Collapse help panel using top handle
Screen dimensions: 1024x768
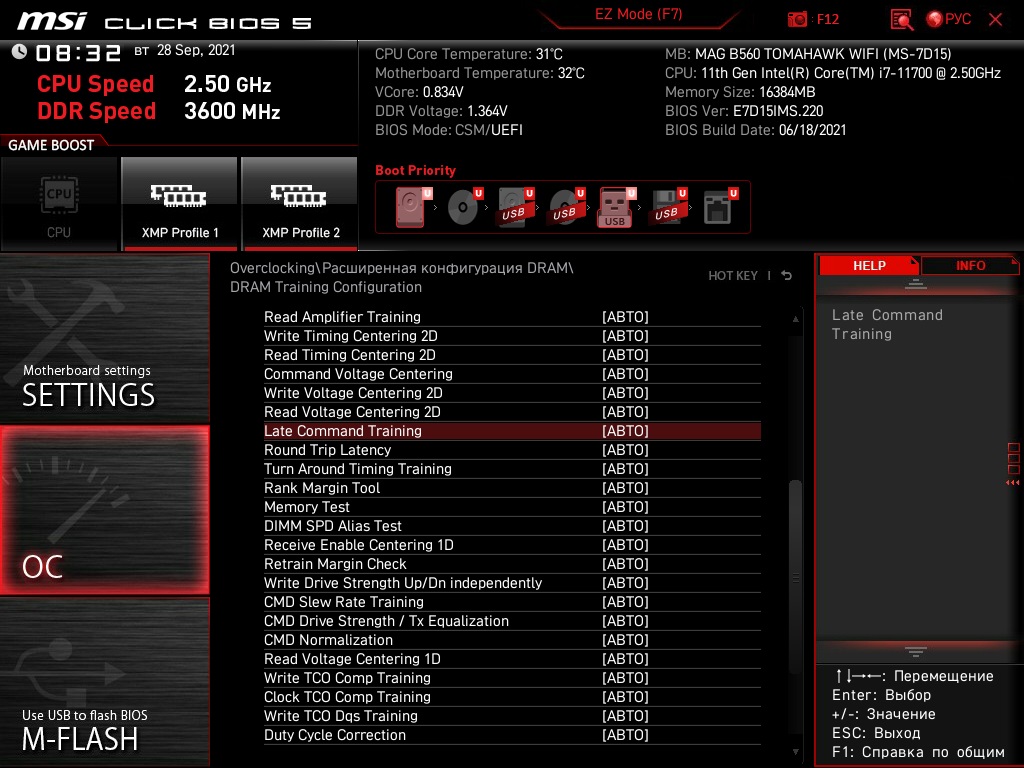click(x=916, y=284)
